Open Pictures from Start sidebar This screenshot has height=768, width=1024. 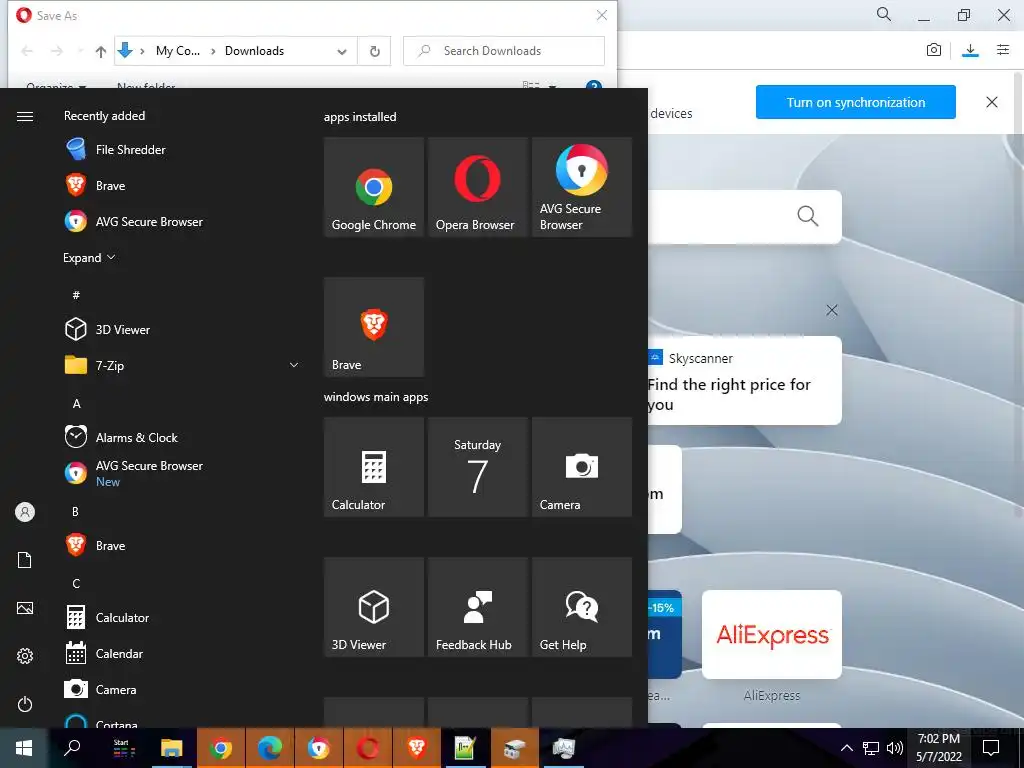[x=25, y=608]
